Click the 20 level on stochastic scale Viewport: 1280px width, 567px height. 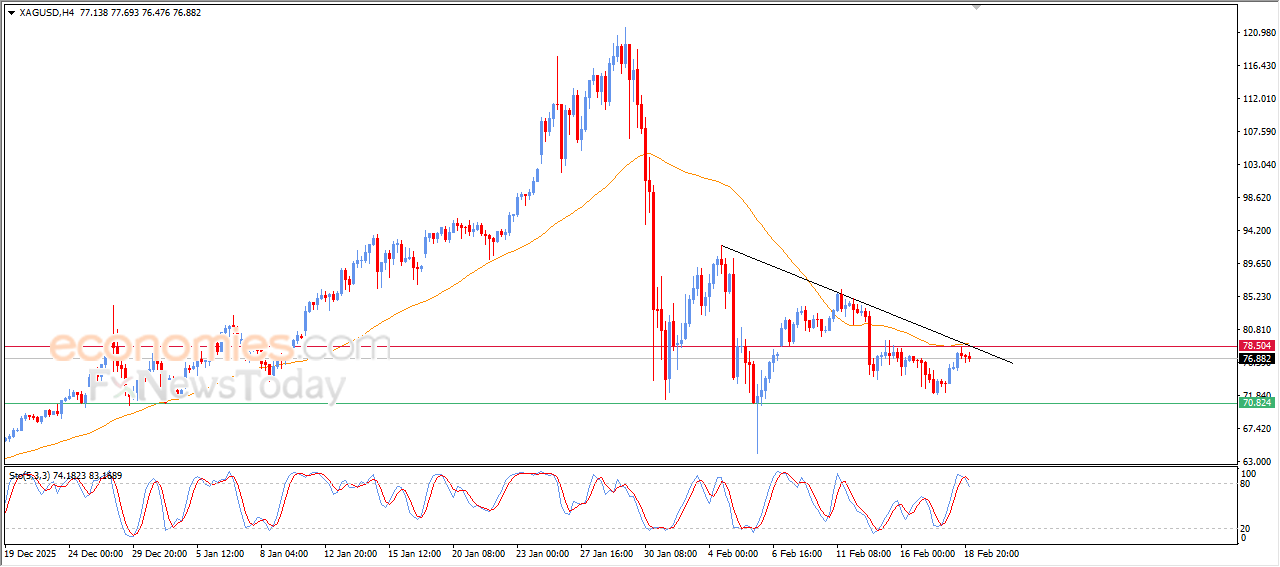(x=1246, y=527)
